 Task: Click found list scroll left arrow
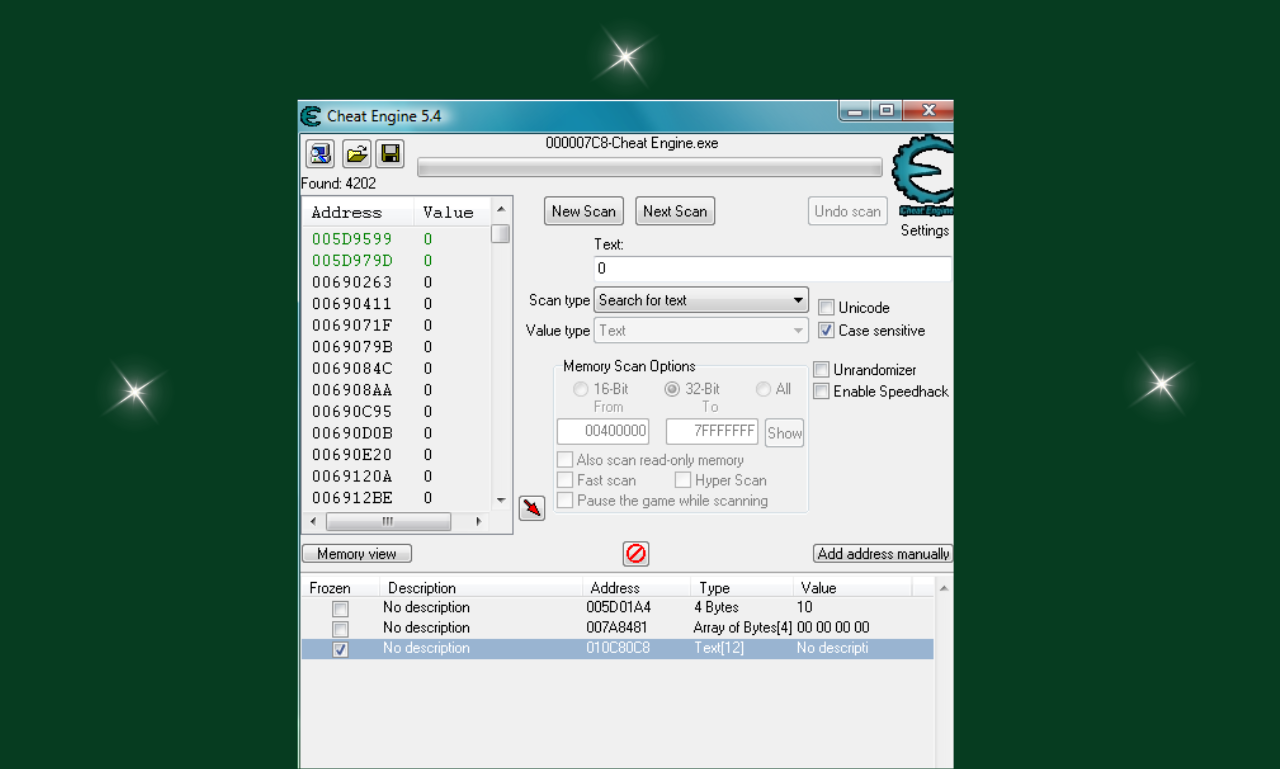313,522
